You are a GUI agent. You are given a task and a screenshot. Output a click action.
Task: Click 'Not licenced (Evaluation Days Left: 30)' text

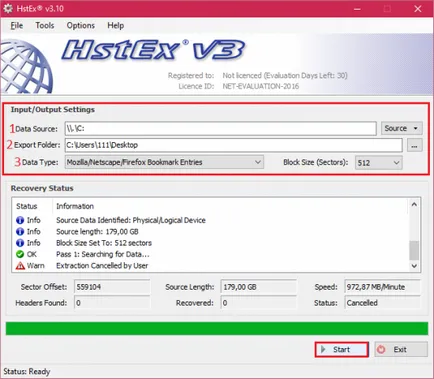point(285,76)
